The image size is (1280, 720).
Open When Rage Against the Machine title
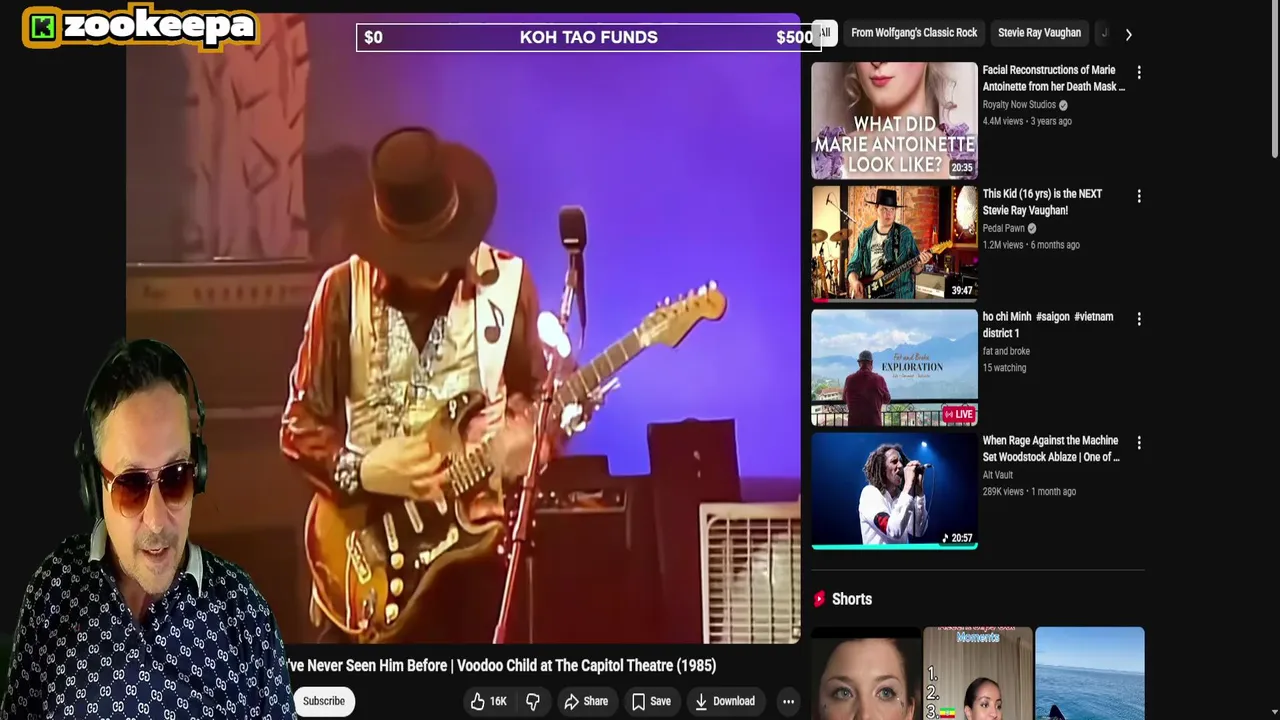(x=1050, y=448)
